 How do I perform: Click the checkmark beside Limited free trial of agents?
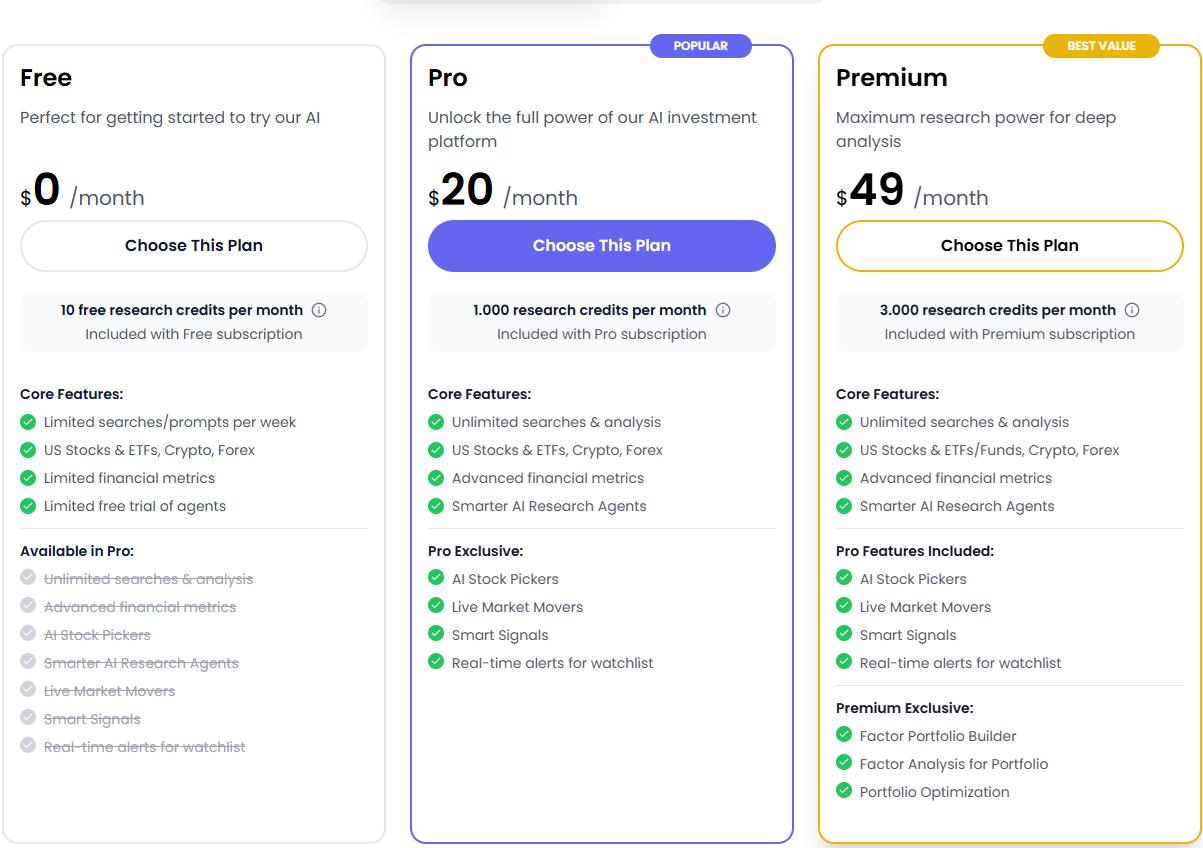coord(28,506)
